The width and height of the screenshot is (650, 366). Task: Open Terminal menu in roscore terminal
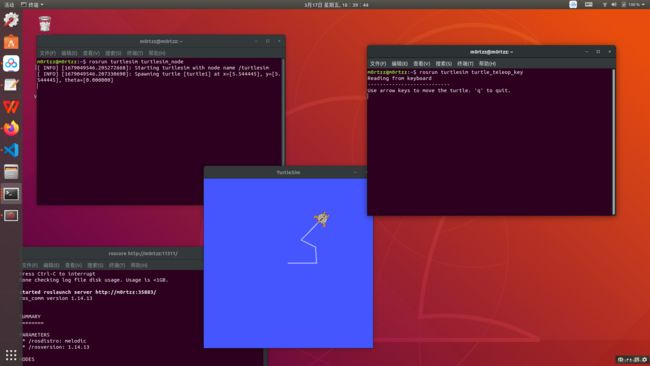click(x=117, y=265)
